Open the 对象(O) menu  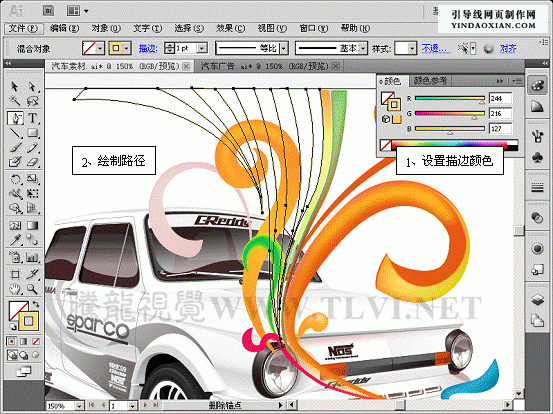pyautogui.click(x=106, y=29)
